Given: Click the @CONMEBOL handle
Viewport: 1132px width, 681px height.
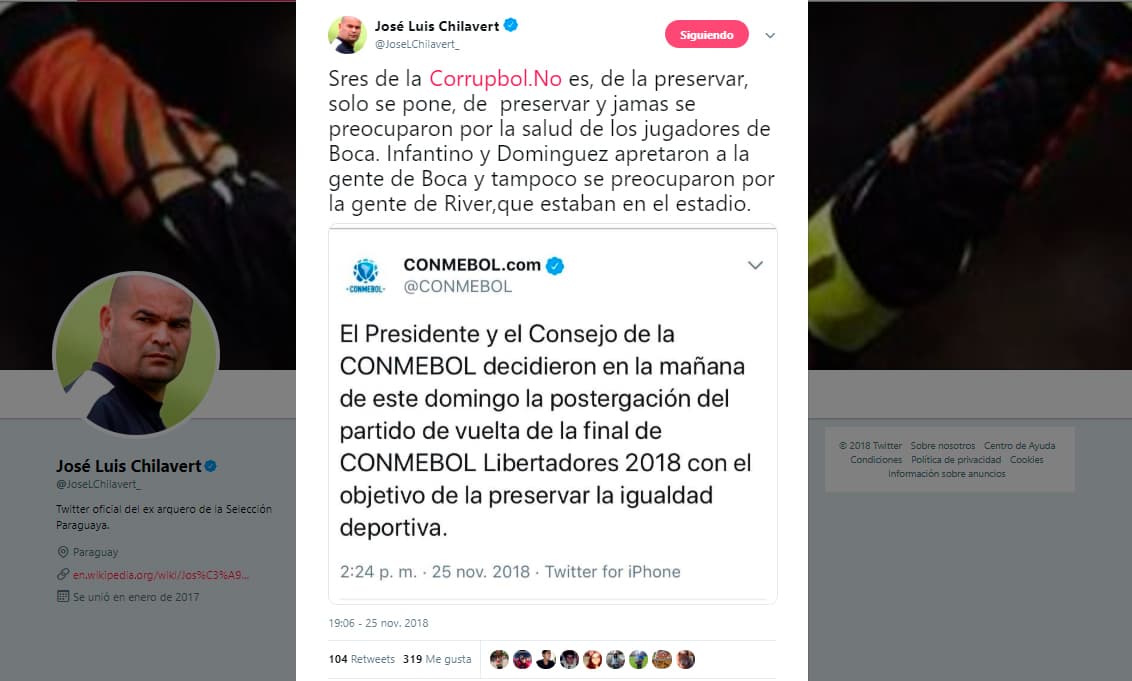Looking at the screenshot, I should pyautogui.click(x=458, y=287).
